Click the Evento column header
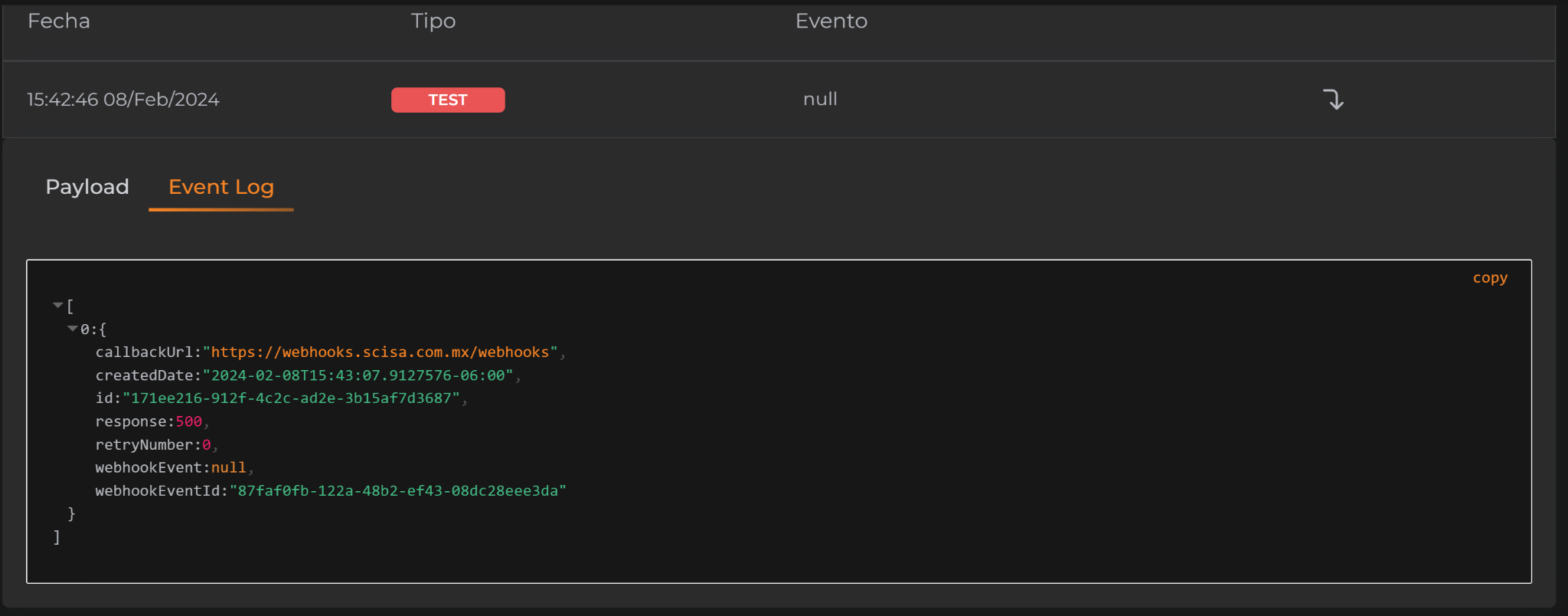This screenshot has width=1568, height=616. coord(831,21)
